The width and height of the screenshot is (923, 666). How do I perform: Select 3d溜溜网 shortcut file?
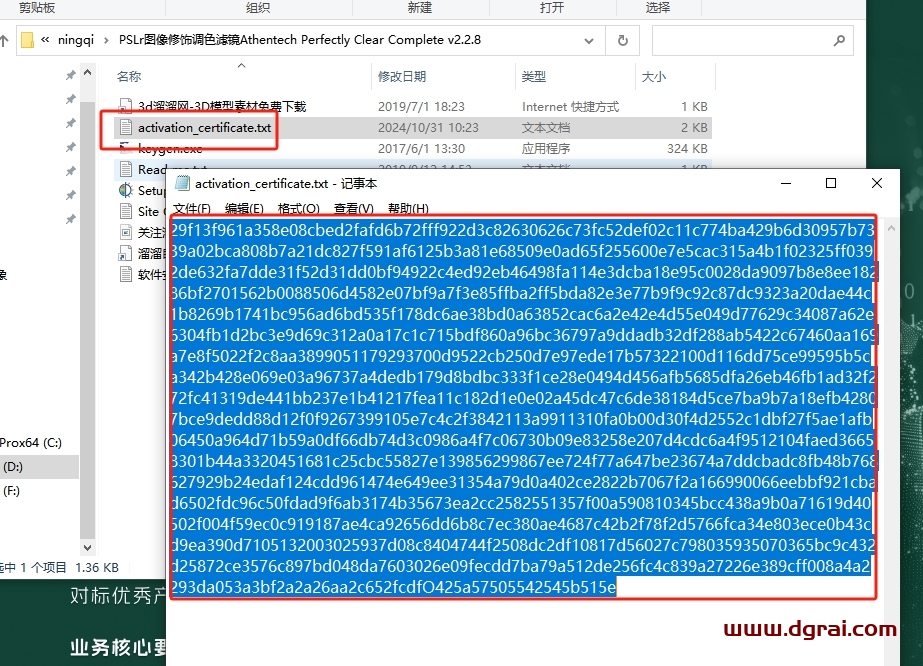pyautogui.click(x=222, y=107)
